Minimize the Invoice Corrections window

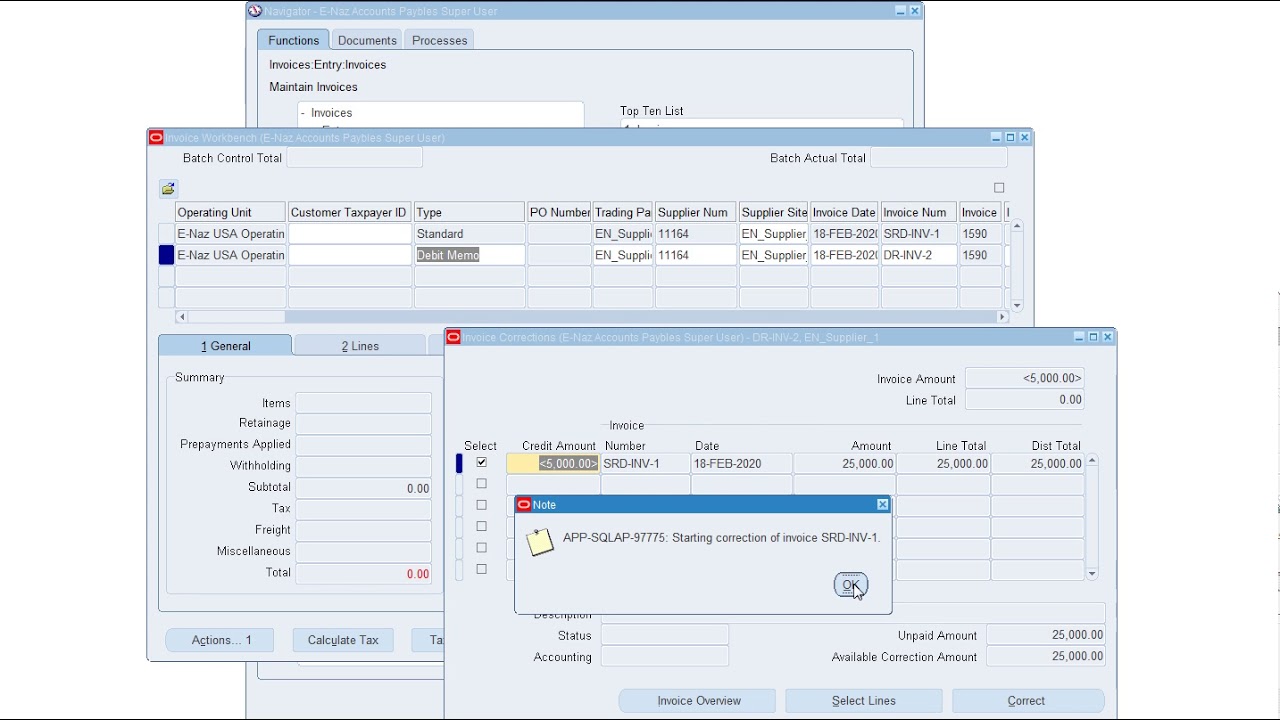click(1079, 337)
